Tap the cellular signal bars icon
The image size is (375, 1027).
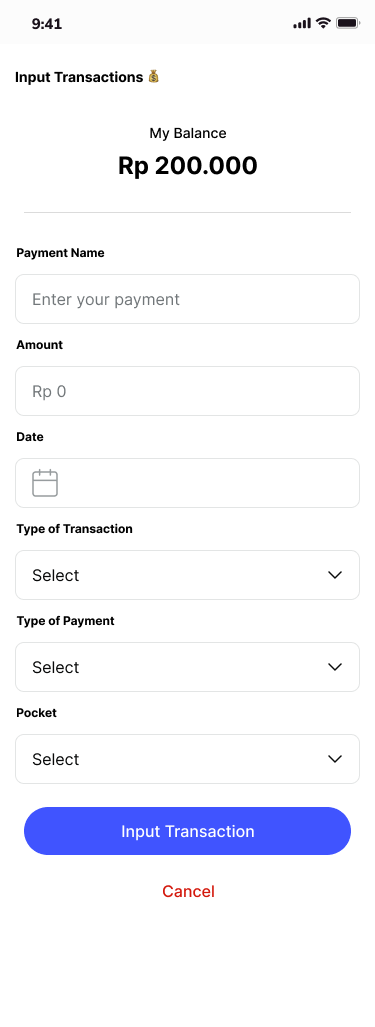302,24
